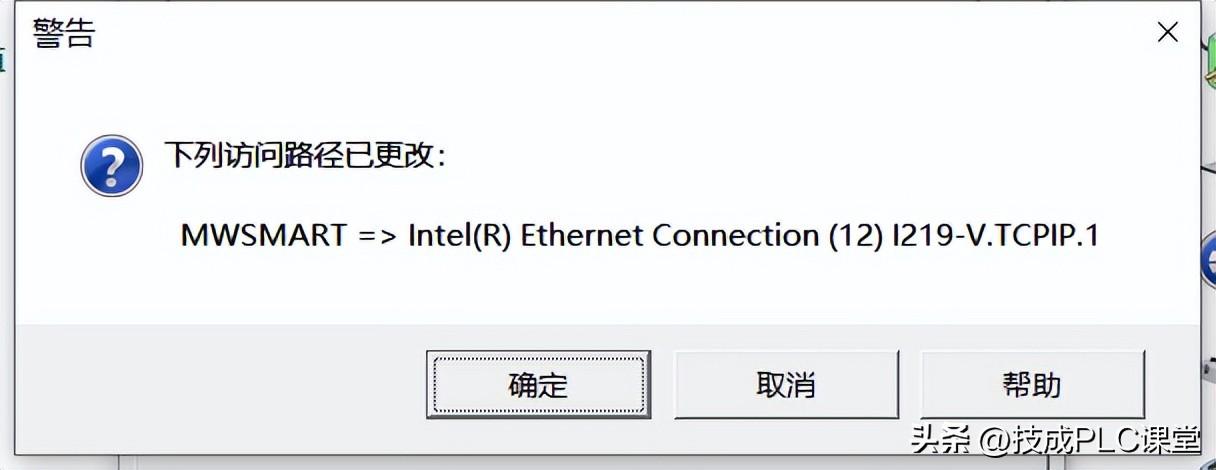The image size is (1216, 470).
Task: Click the partially hidden green icon at right edge
Action: pos(1209,72)
